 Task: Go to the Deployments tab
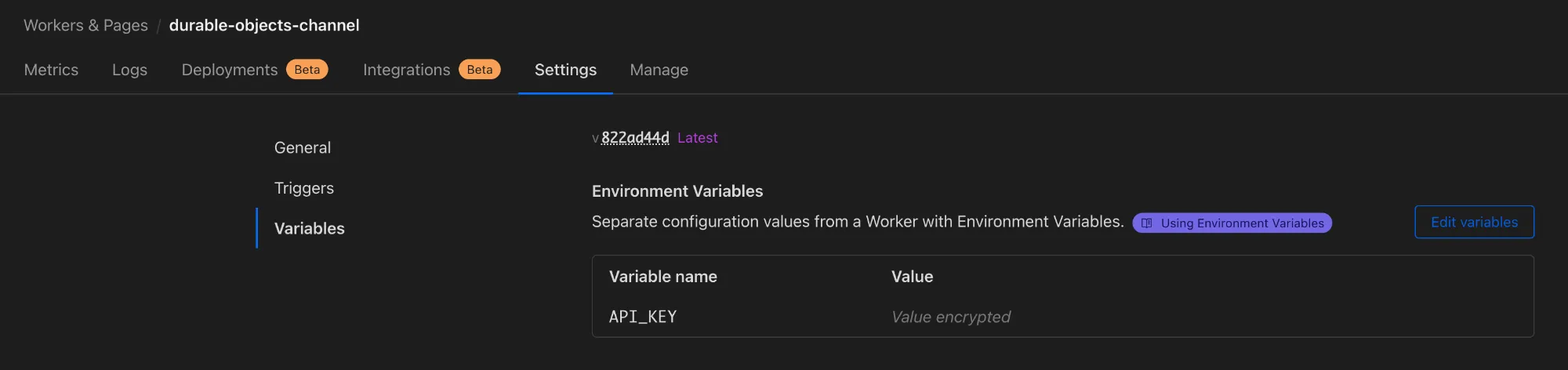[x=230, y=70]
